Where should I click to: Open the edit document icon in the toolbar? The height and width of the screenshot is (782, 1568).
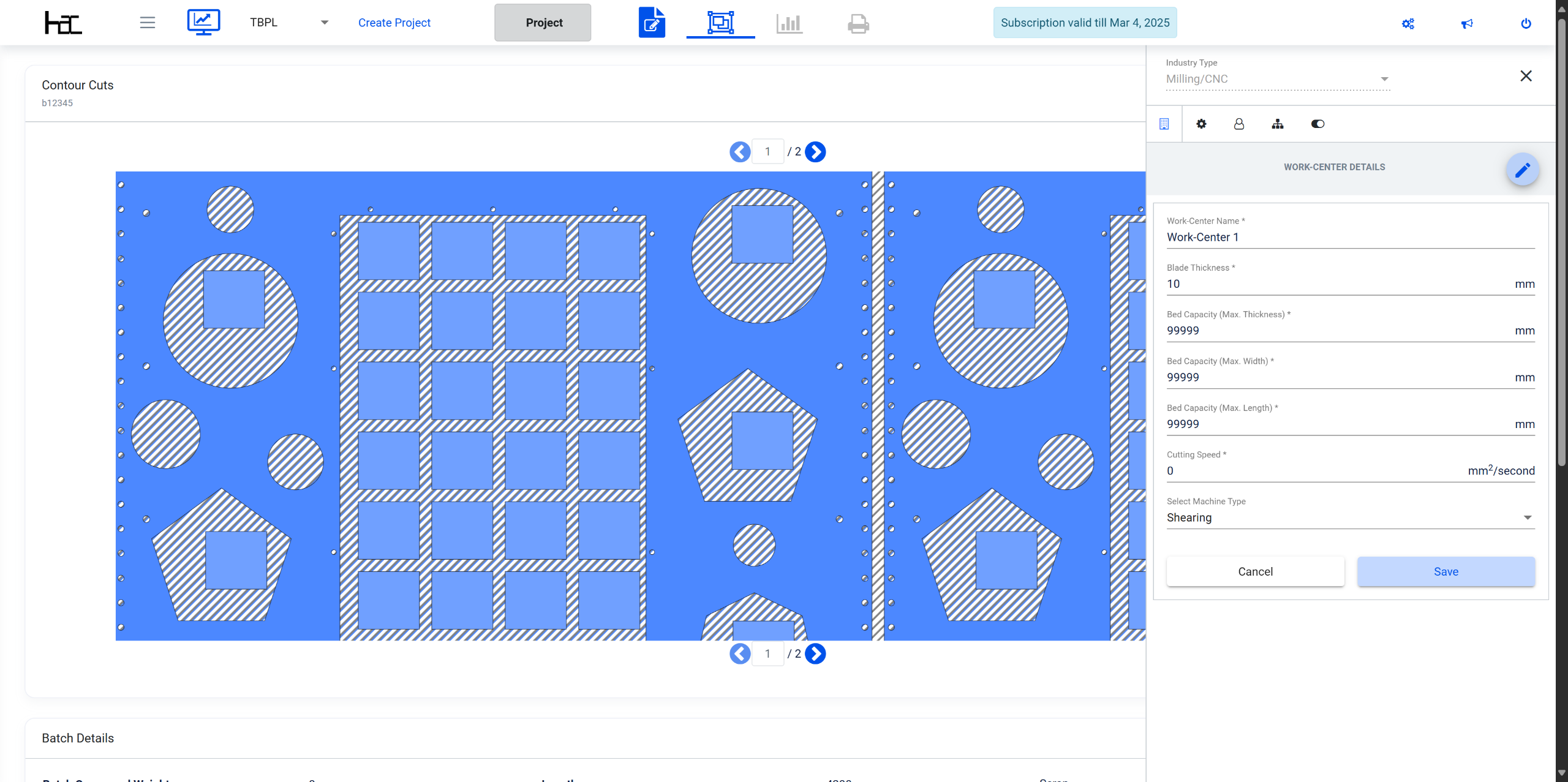652,23
